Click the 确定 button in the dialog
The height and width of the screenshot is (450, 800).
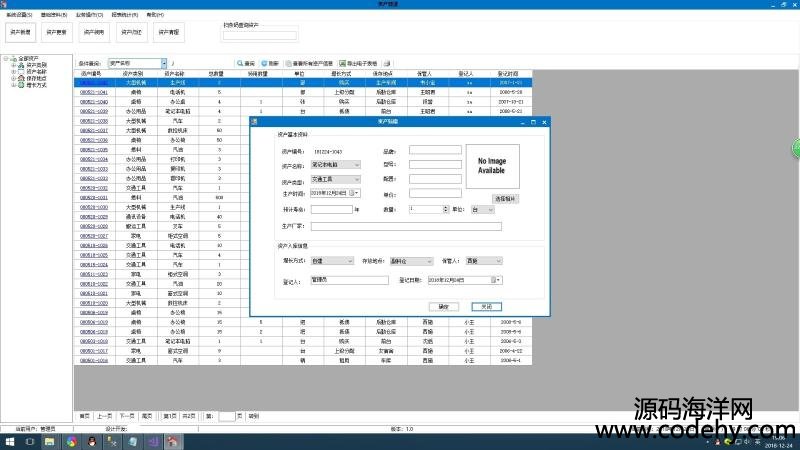tap(443, 307)
